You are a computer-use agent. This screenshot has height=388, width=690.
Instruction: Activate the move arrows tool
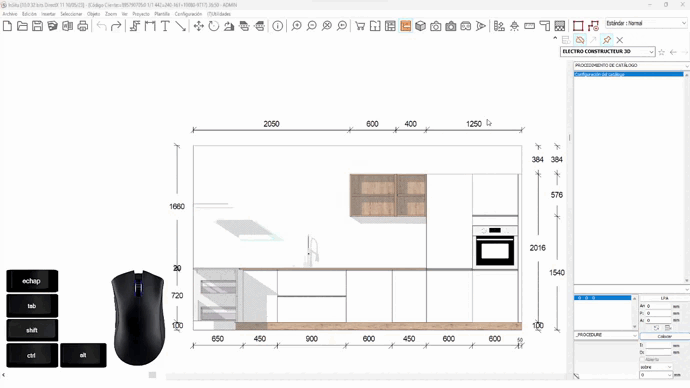(198, 26)
